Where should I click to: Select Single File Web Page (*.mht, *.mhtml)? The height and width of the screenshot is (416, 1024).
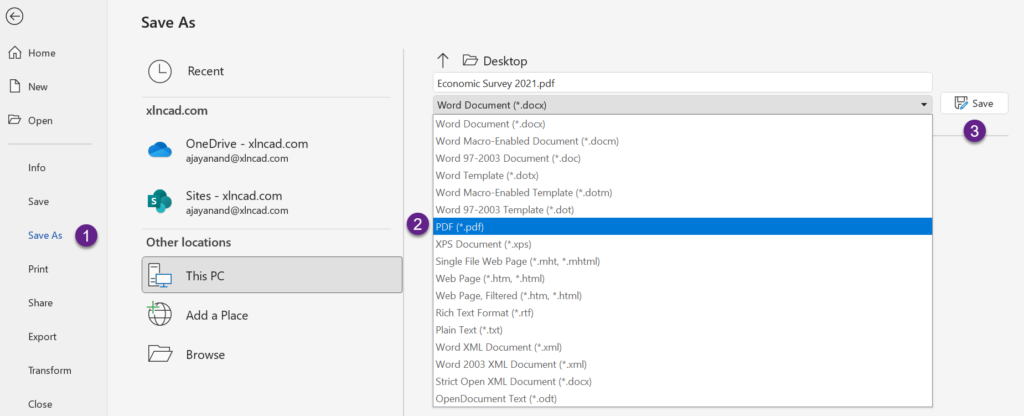(x=682, y=261)
